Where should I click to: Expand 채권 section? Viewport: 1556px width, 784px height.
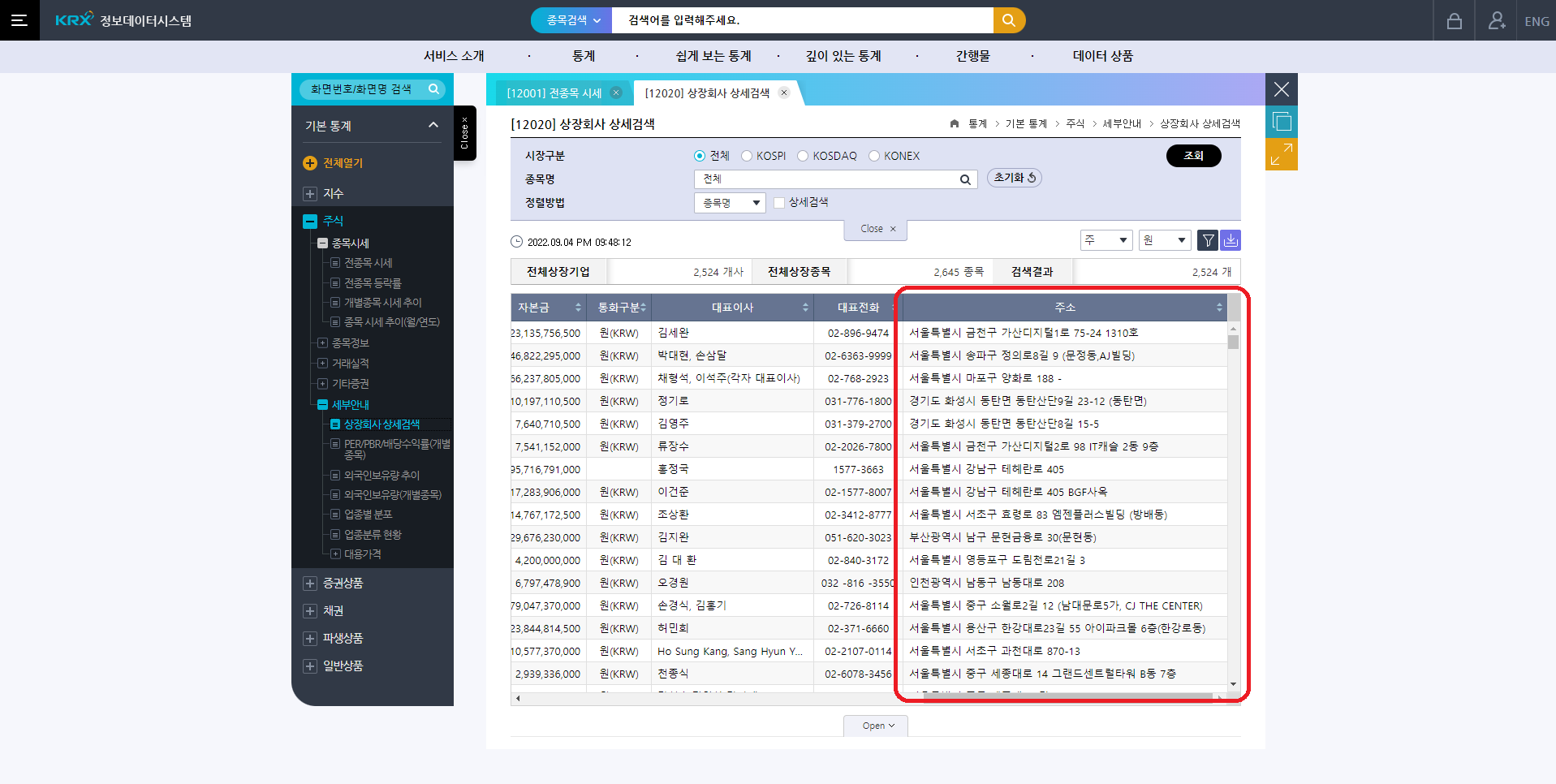tap(310, 611)
